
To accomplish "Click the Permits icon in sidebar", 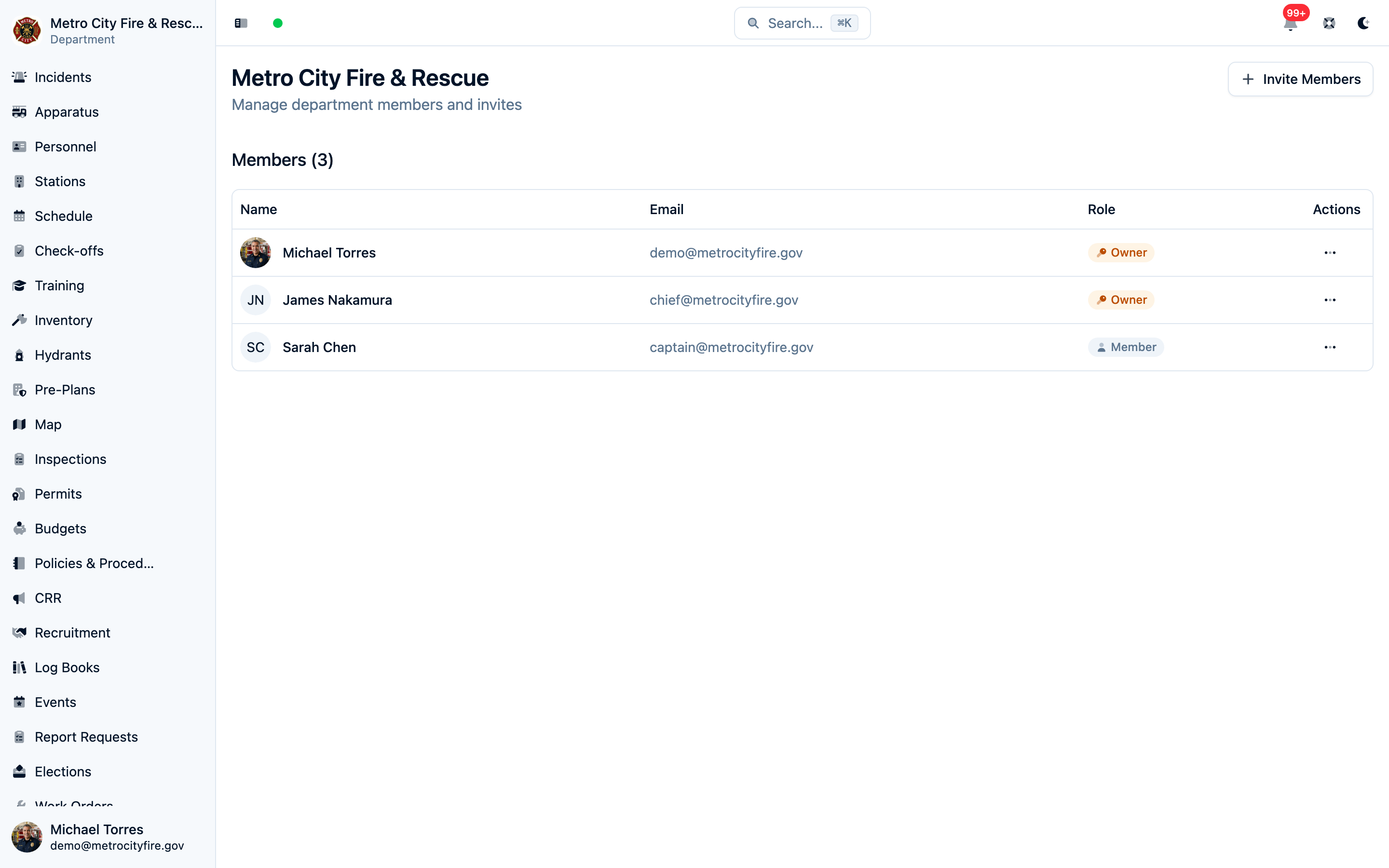I will [19, 494].
